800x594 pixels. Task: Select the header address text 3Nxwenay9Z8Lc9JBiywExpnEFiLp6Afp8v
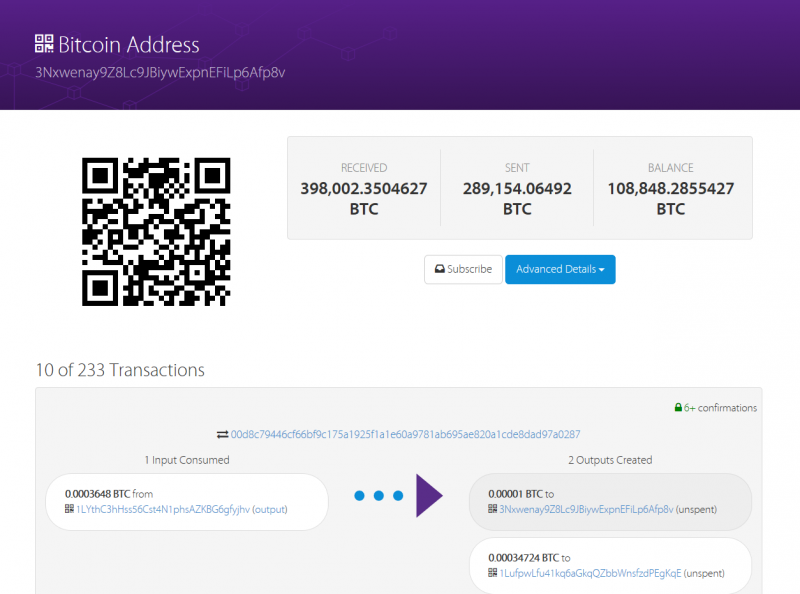[x=160, y=72]
